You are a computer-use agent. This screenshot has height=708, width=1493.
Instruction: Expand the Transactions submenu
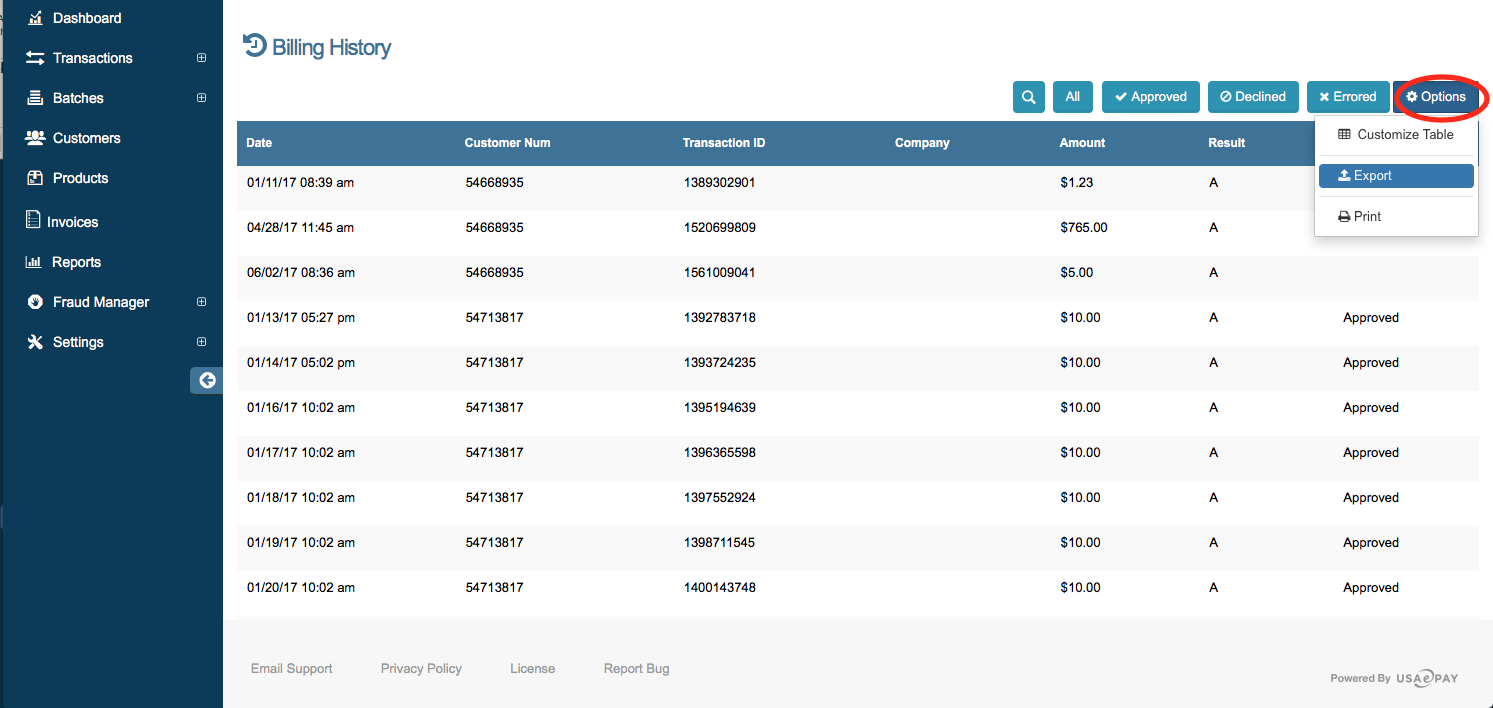(200, 57)
